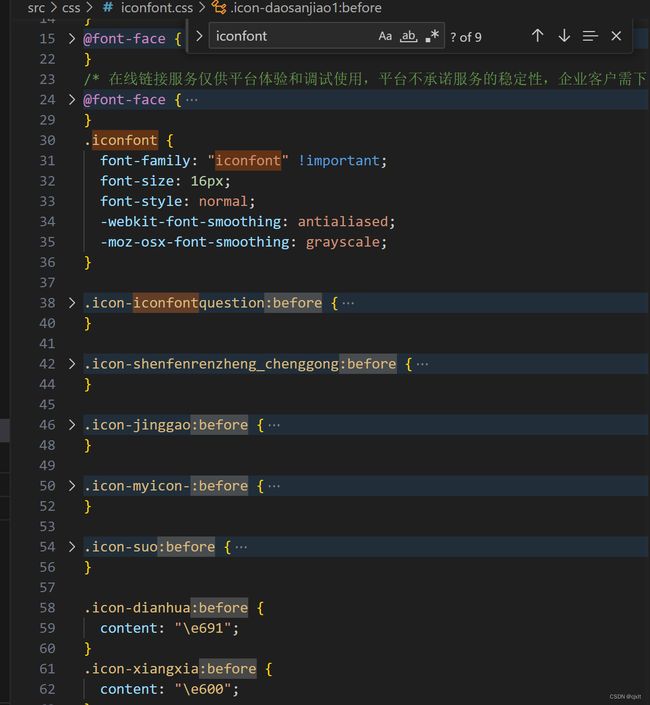Click the Chinese comment on line 23
650x705 pixels.
pyautogui.click(x=365, y=79)
